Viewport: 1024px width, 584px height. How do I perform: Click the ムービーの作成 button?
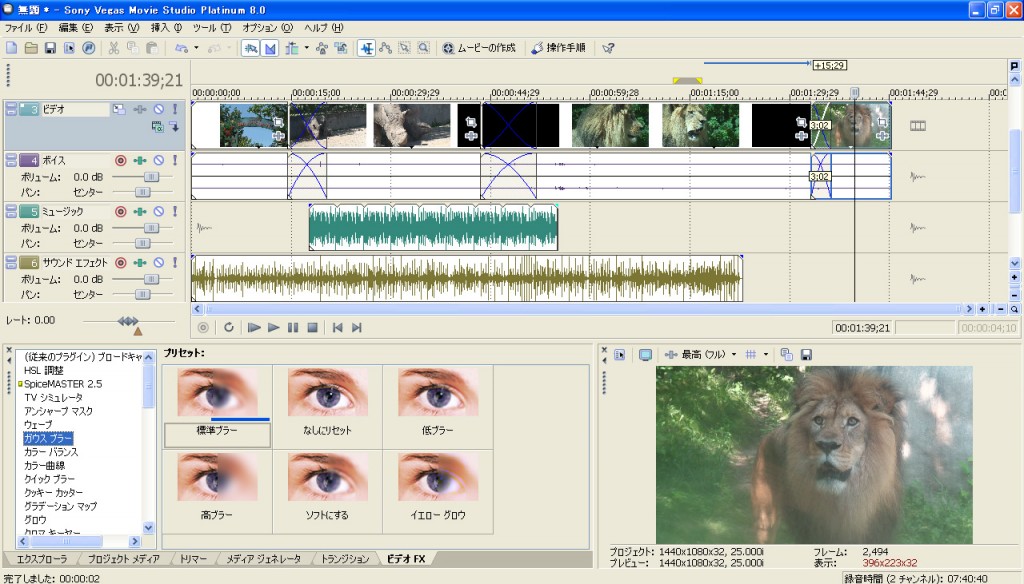point(479,48)
